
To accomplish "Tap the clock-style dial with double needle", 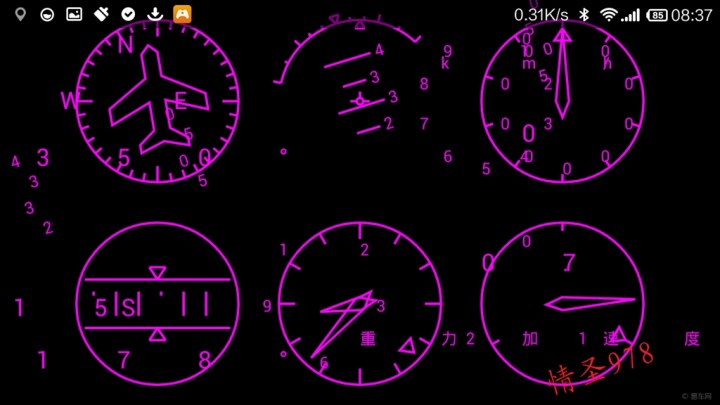I will click(359, 303).
